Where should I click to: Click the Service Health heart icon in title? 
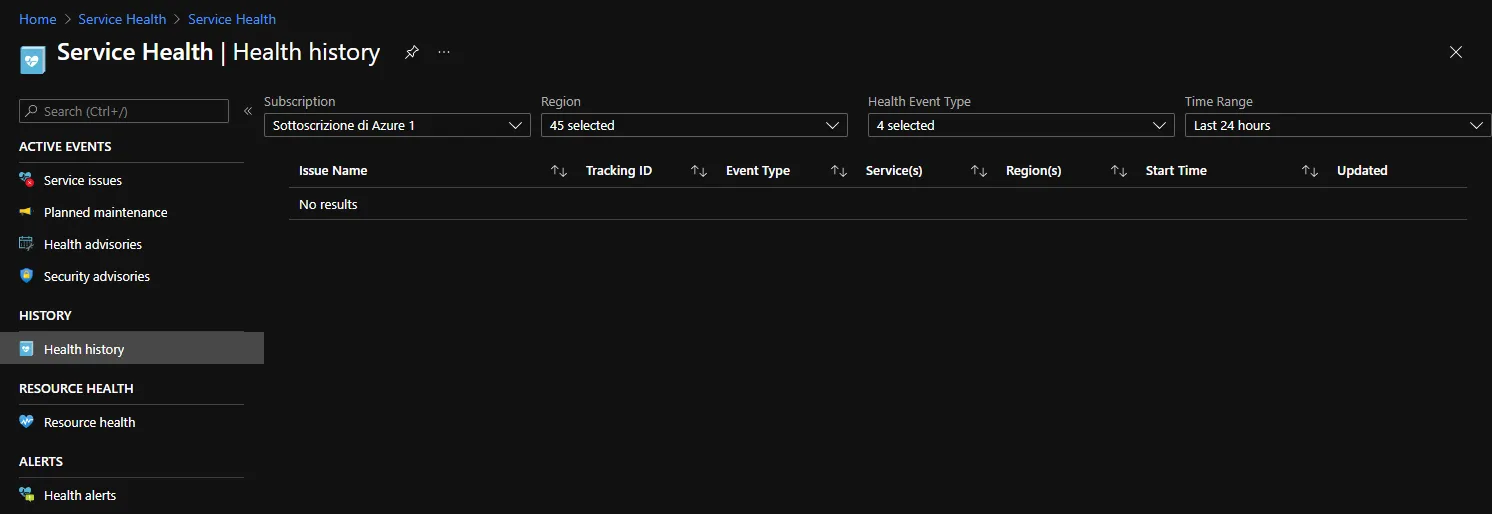pyautogui.click(x=33, y=60)
